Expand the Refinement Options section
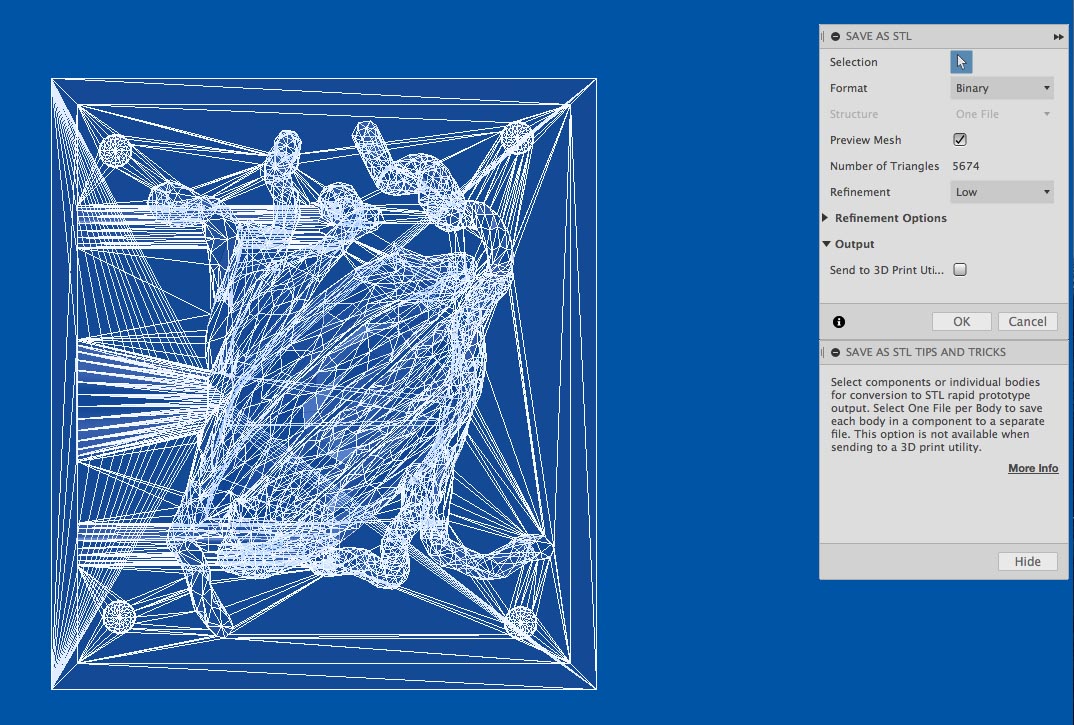Viewport: 1074px width, 725px height. coord(825,218)
